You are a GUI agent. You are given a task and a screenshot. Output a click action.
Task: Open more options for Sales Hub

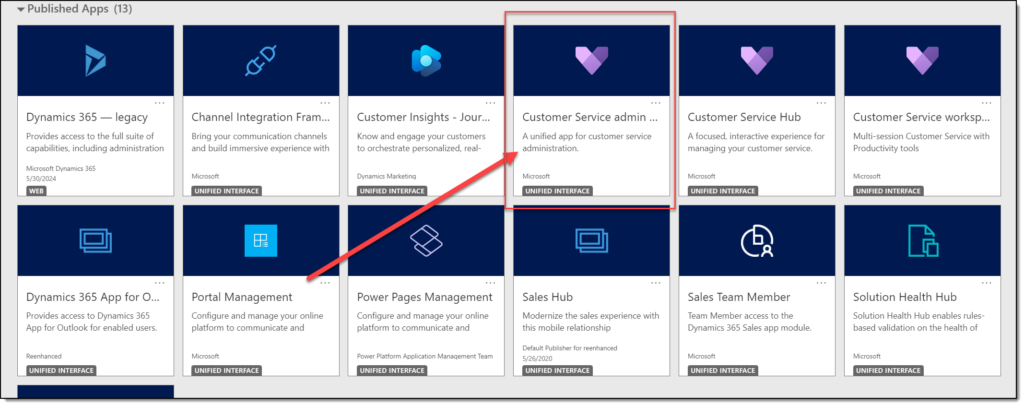tap(656, 283)
